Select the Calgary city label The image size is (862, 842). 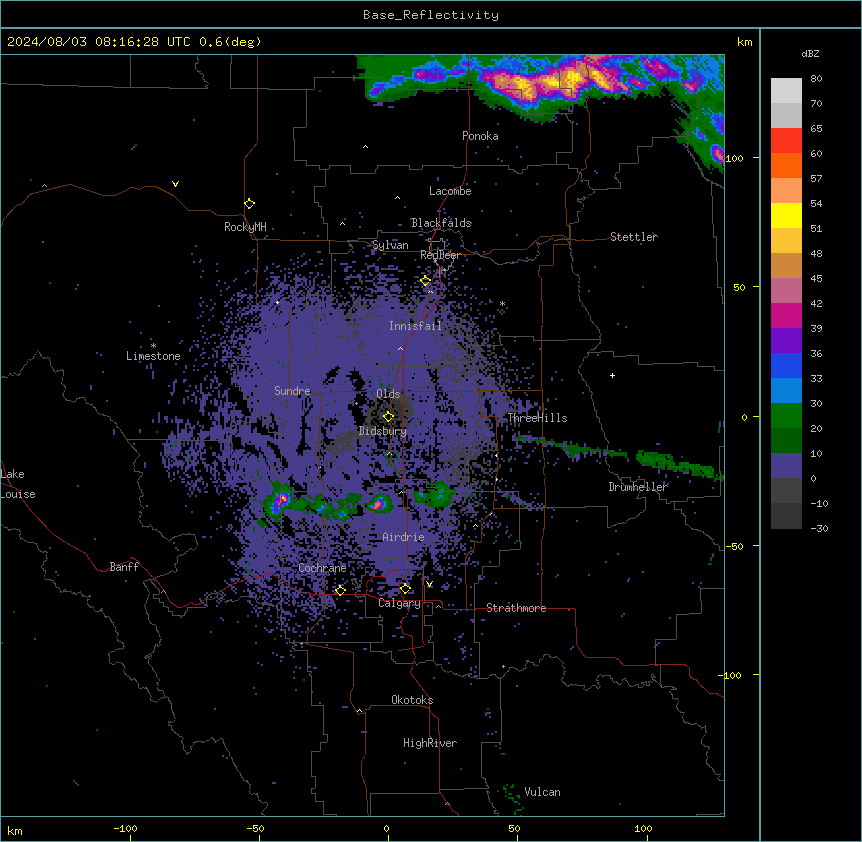tap(399, 603)
